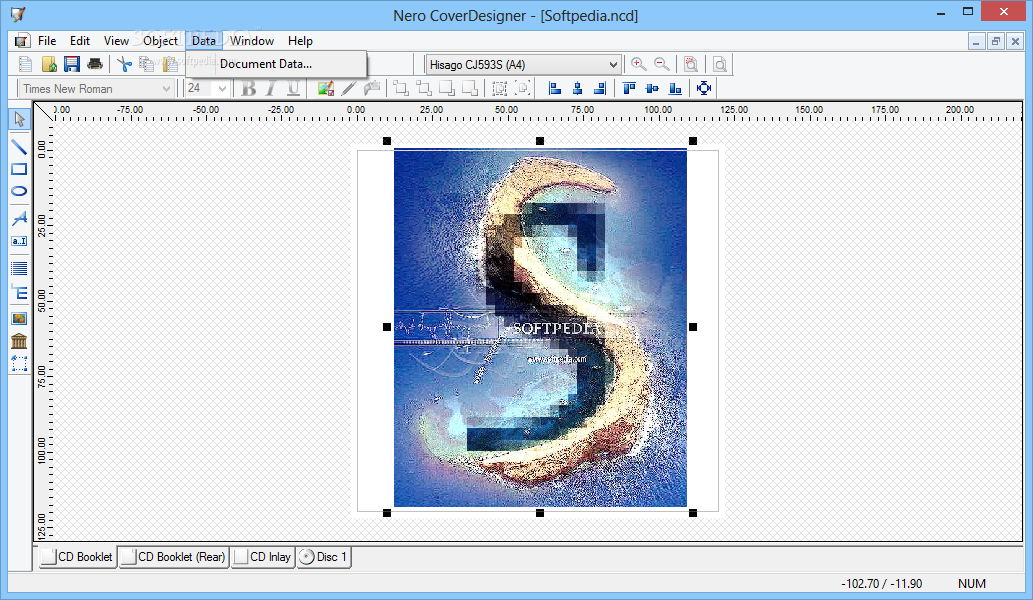This screenshot has height=600, width=1033.
Task: Open the File menu
Action: point(47,41)
